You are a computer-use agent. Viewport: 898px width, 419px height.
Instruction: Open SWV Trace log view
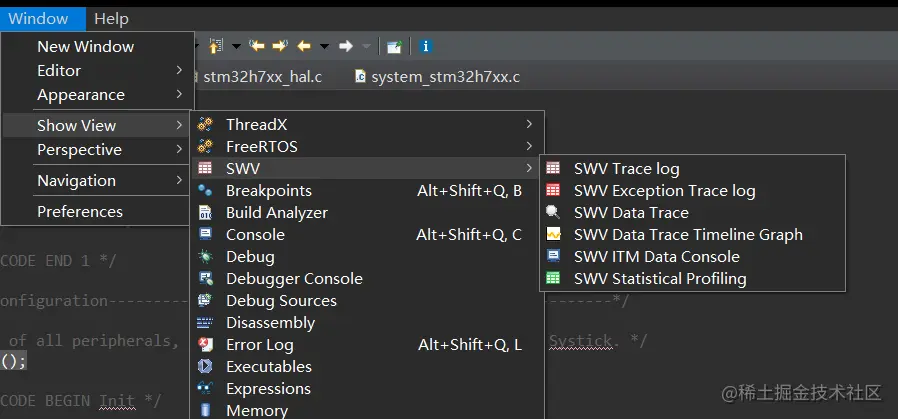coord(692,168)
